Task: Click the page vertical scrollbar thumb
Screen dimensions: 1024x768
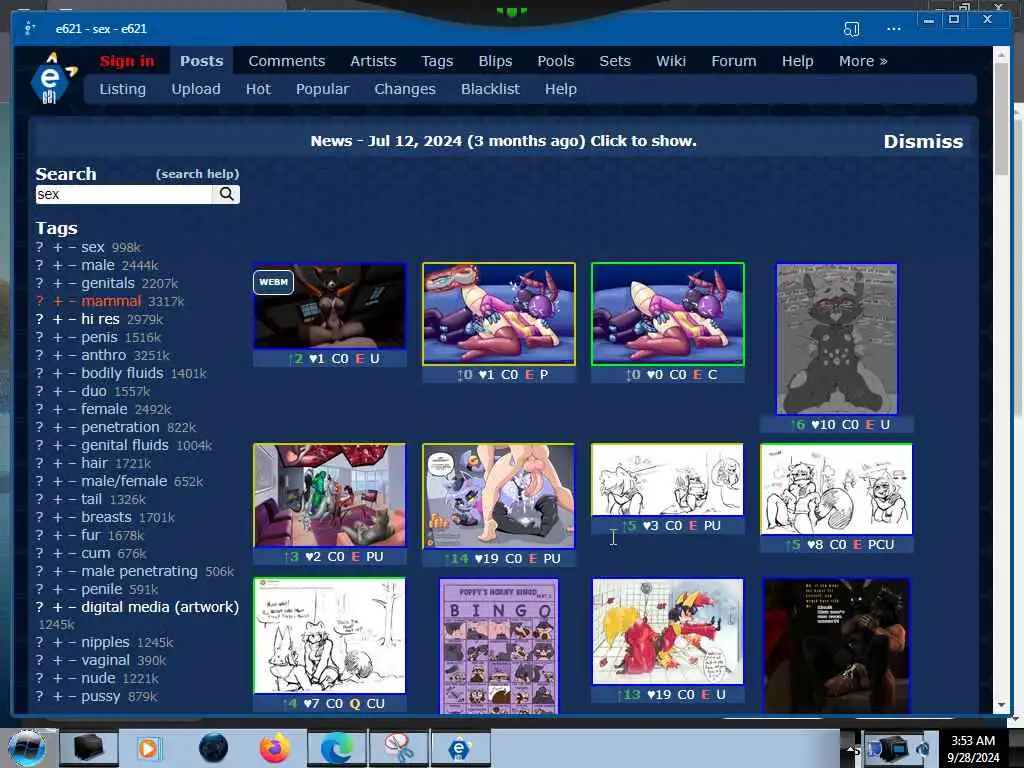Action: pyautogui.click(x=1001, y=118)
